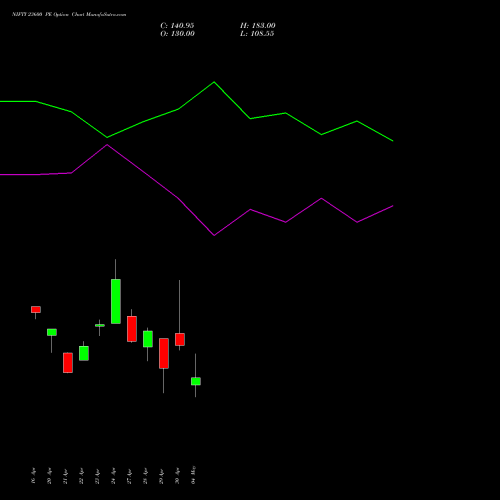Screen dimensions: 500x500
Task: Click the small green candle for 04 May
Action: pos(196,381)
